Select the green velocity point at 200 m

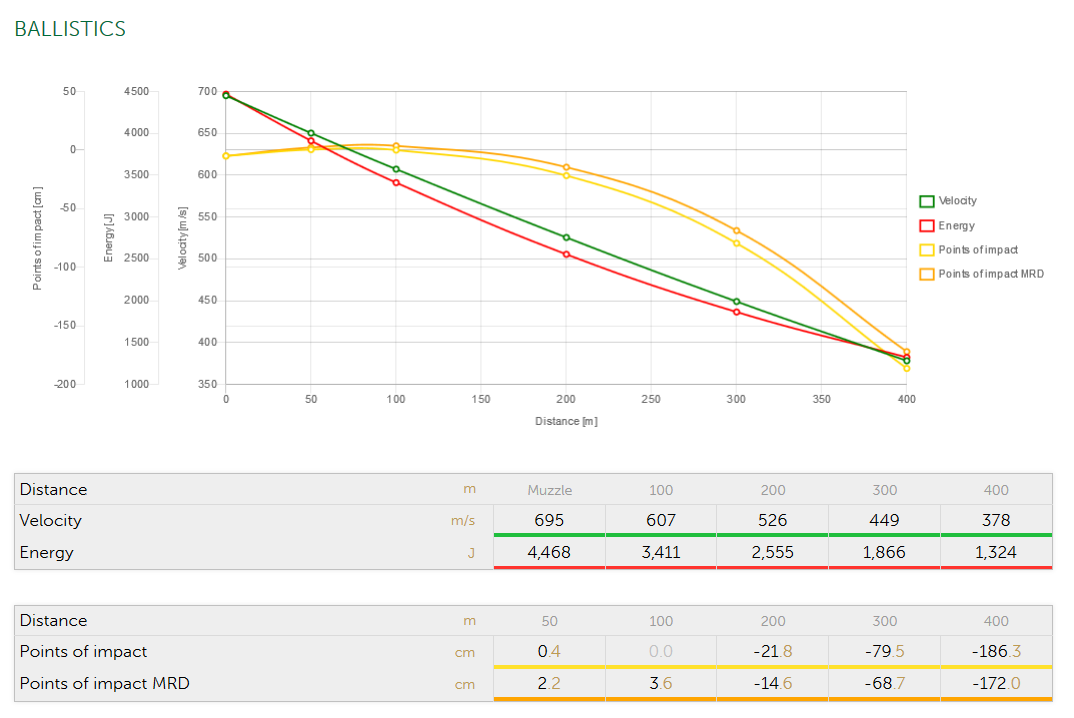566,237
